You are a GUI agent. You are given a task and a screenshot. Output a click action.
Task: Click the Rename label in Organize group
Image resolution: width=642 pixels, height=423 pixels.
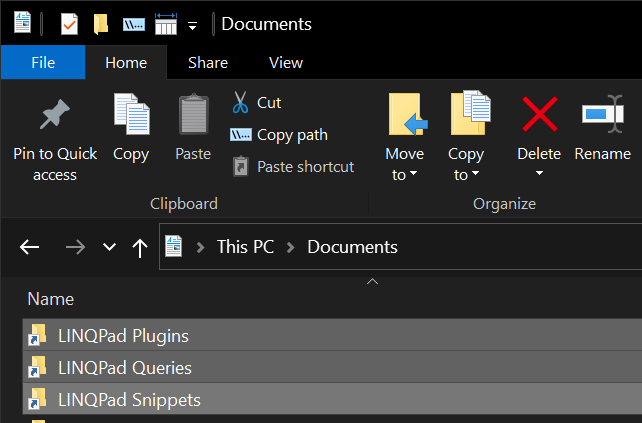point(602,154)
